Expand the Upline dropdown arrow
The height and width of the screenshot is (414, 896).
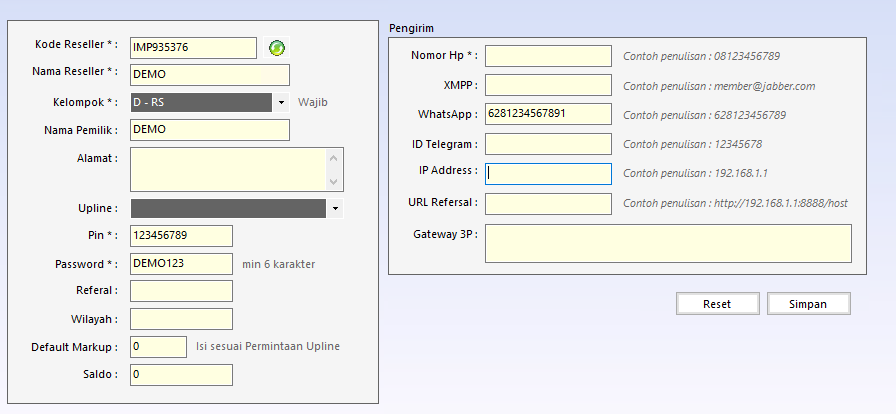[335, 208]
